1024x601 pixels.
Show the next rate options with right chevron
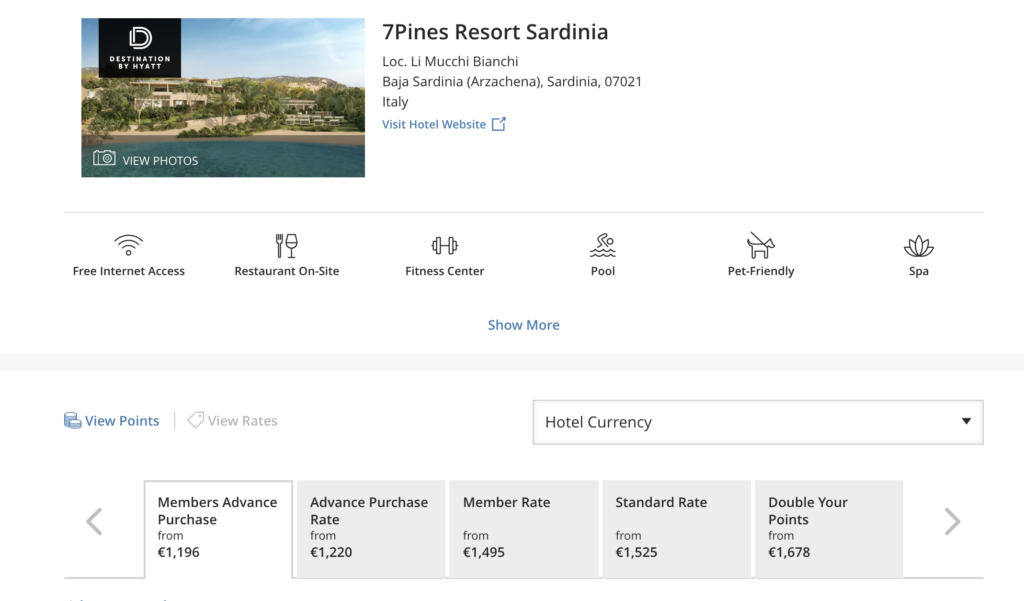[952, 521]
